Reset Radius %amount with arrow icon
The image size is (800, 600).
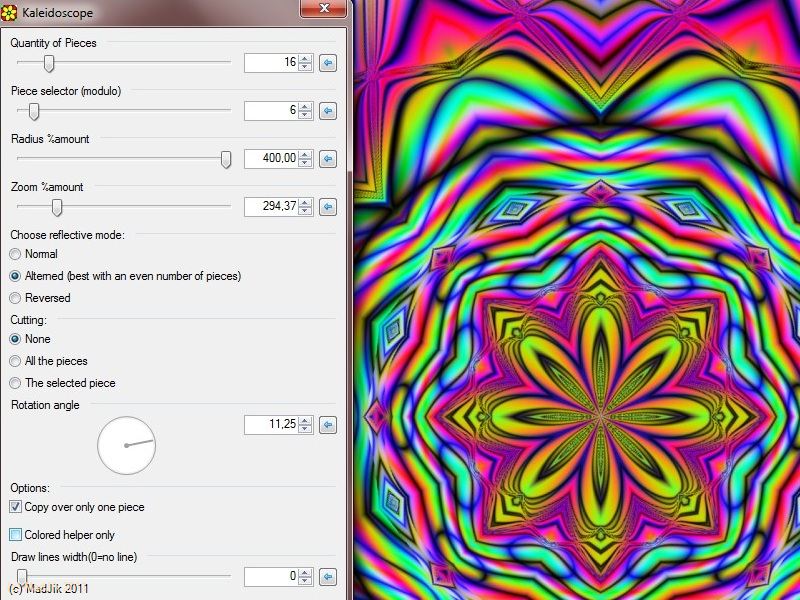pyautogui.click(x=328, y=159)
